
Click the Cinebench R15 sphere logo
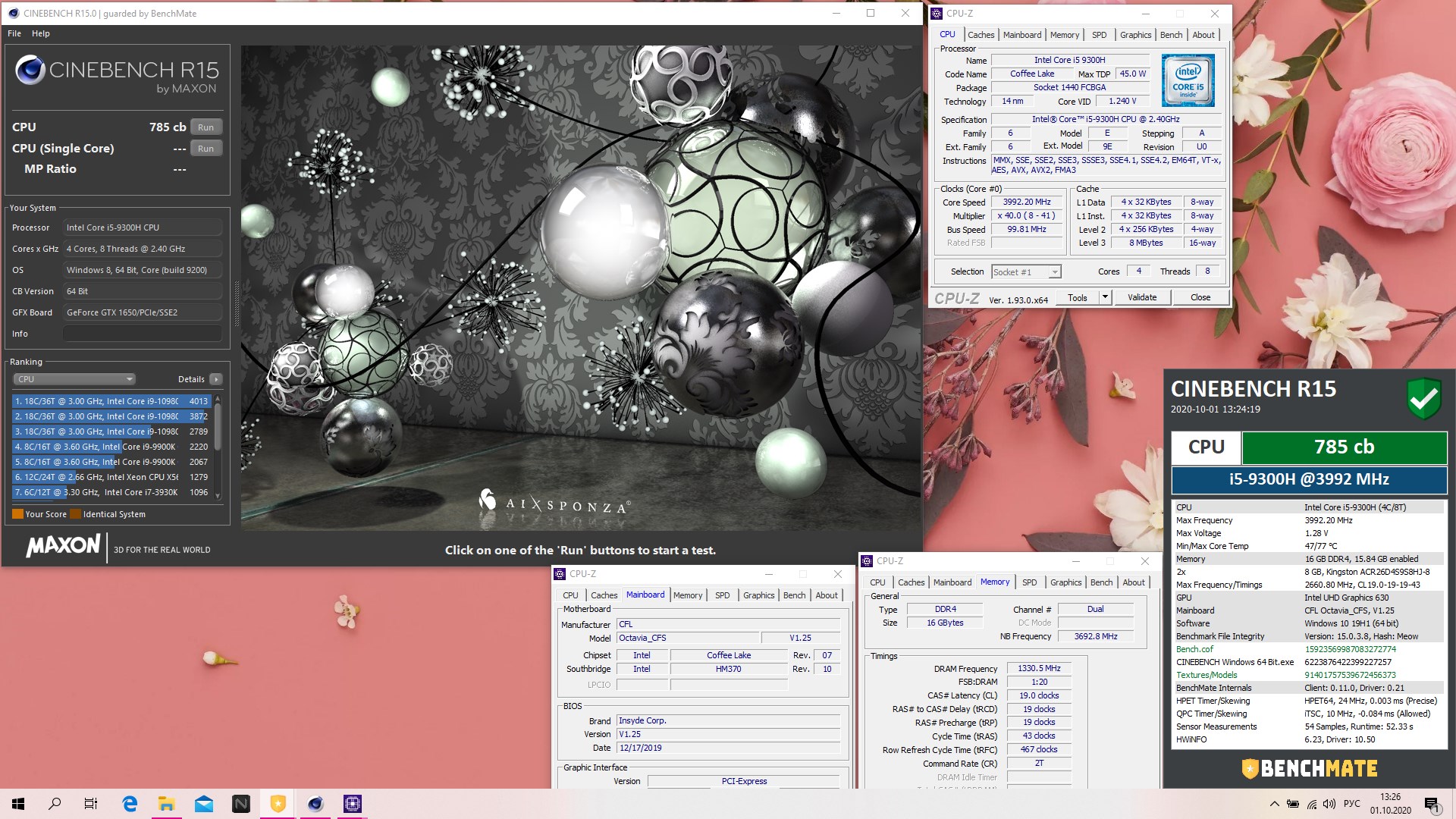pos(30,70)
